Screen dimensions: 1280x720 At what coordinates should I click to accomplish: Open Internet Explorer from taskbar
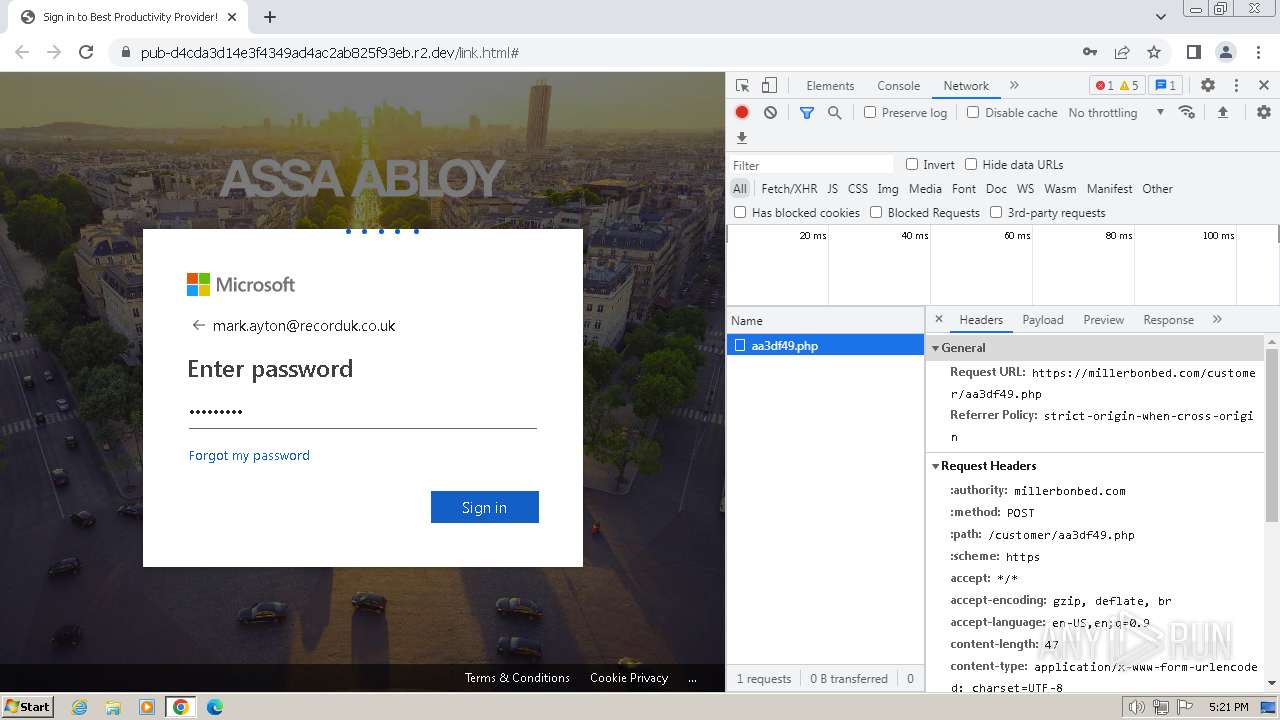[x=79, y=707]
